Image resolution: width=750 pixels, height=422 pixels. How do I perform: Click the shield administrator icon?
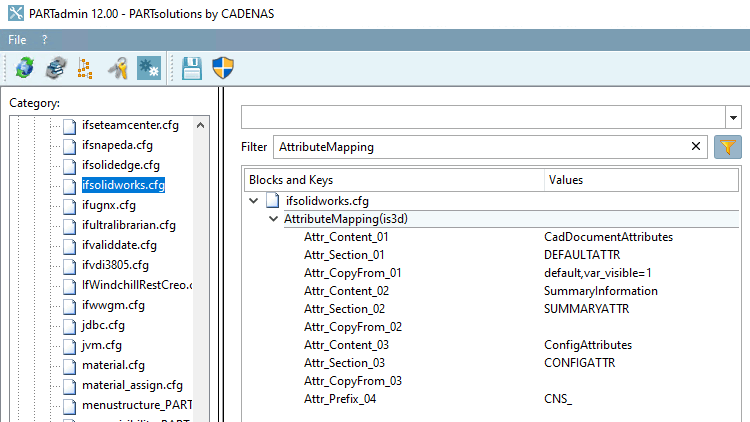pyautogui.click(x=222, y=68)
